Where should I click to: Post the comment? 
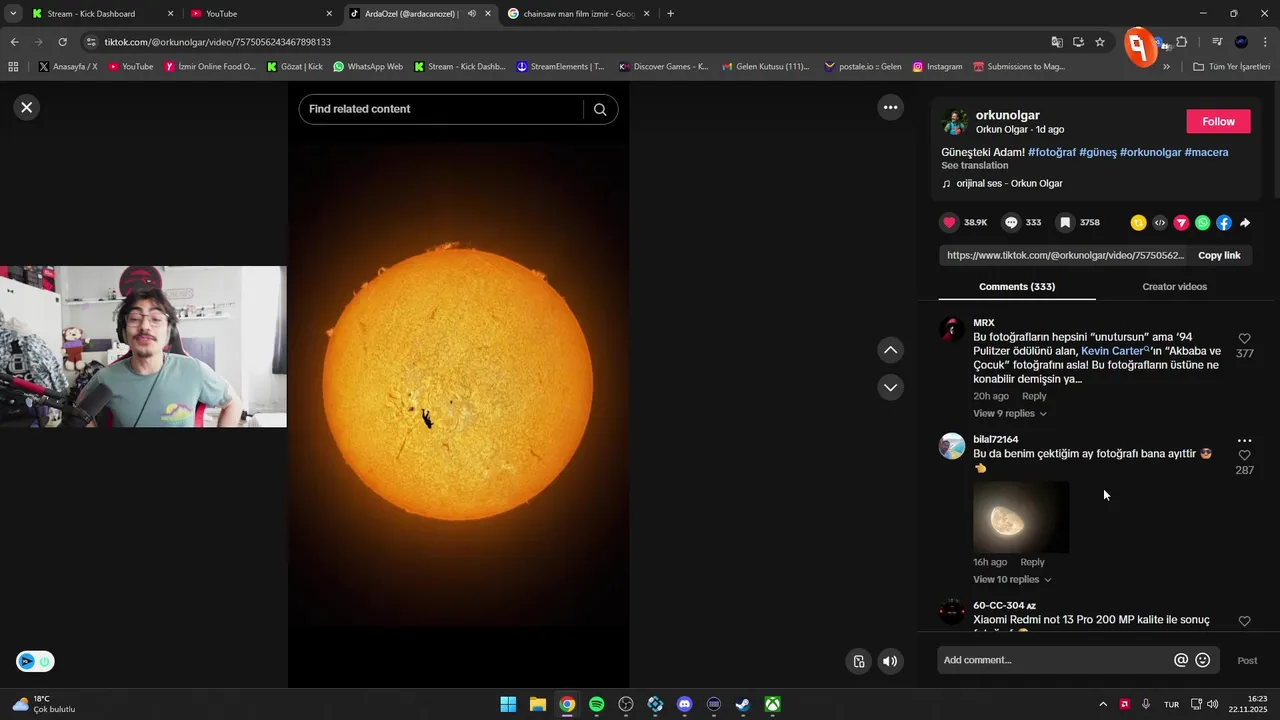[x=1247, y=661]
